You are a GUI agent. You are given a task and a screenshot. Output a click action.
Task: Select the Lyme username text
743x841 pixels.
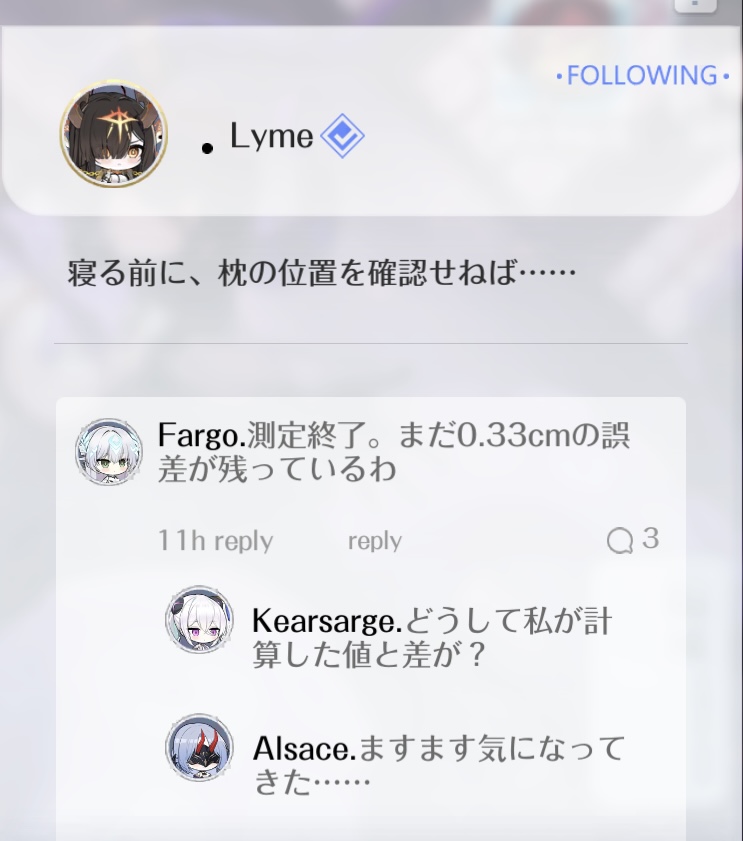tap(271, 136)
